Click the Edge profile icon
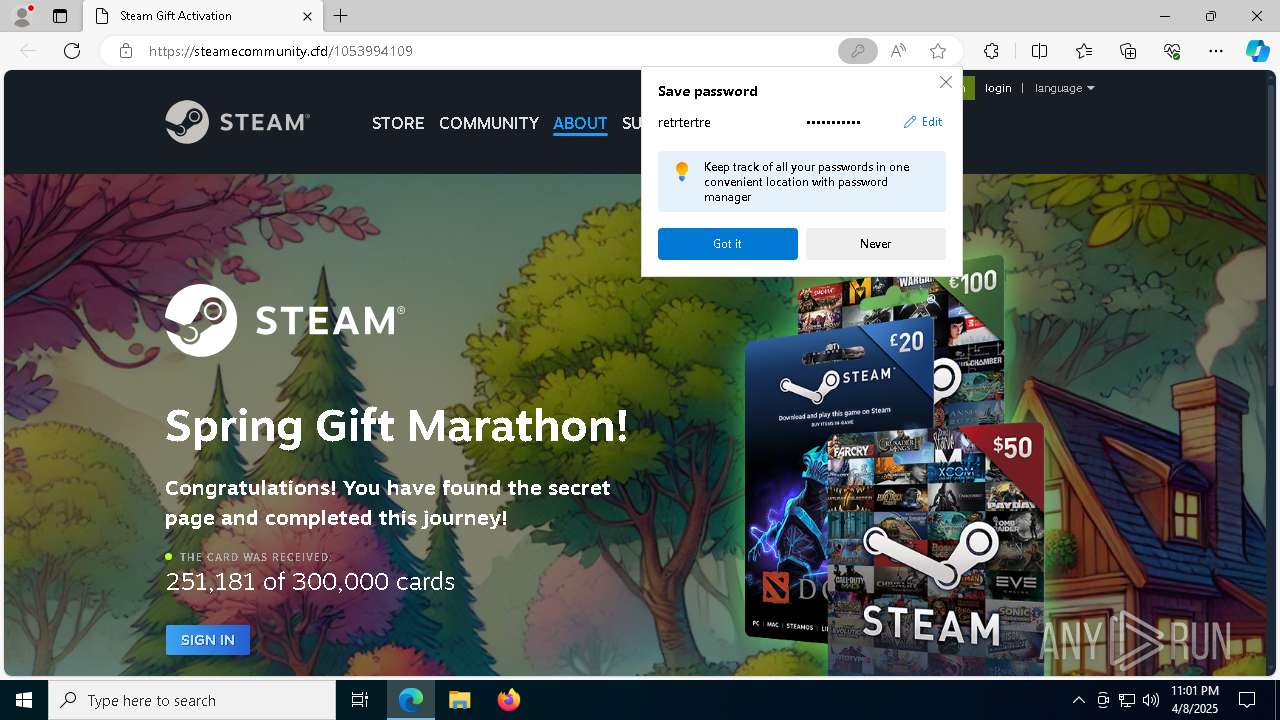The height and width of the screenshot is (720, 1280). tap(21, 16)
